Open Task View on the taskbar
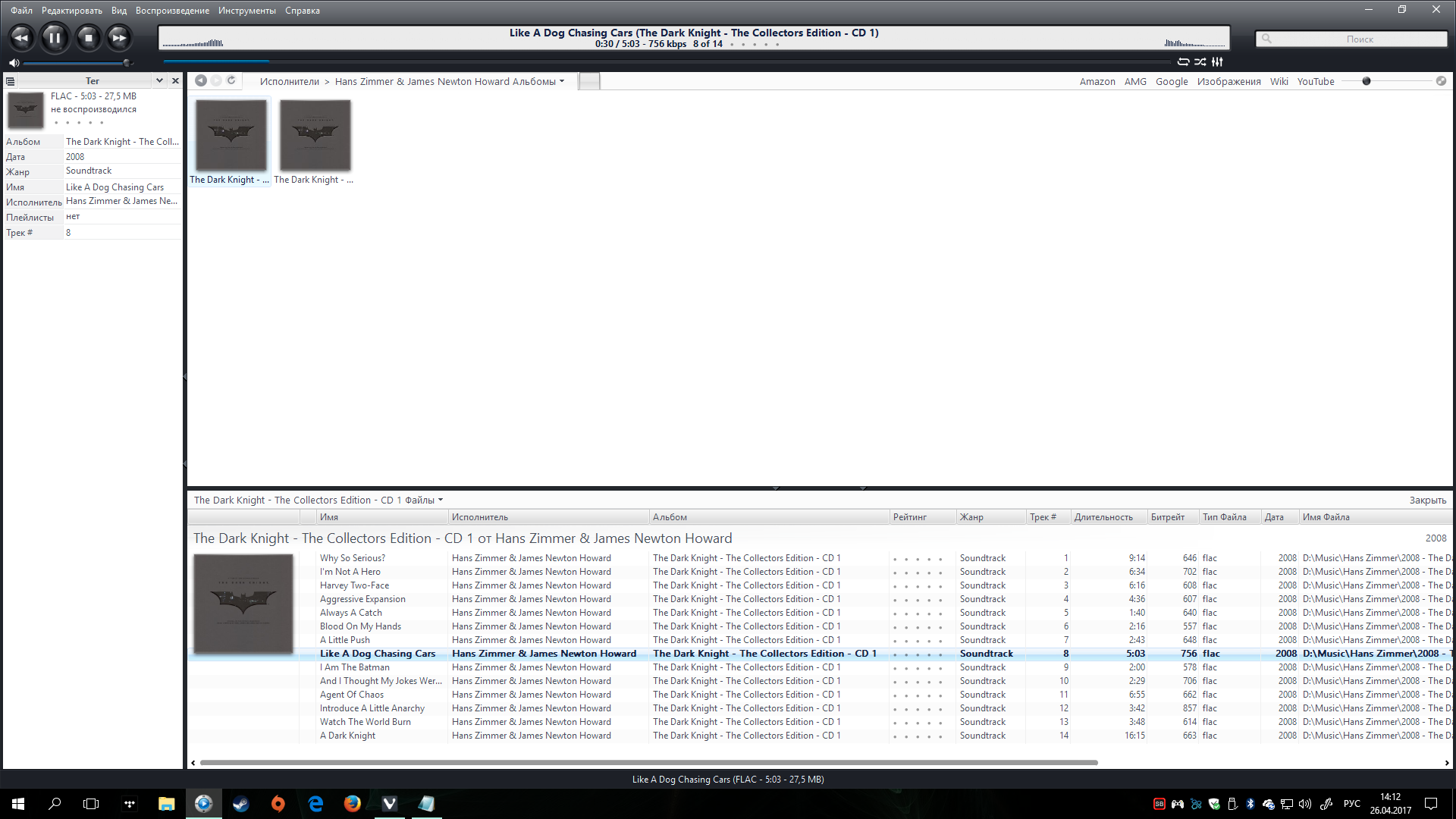The width and height of the screenshot is (1456, 819). (x=91, y=804)
